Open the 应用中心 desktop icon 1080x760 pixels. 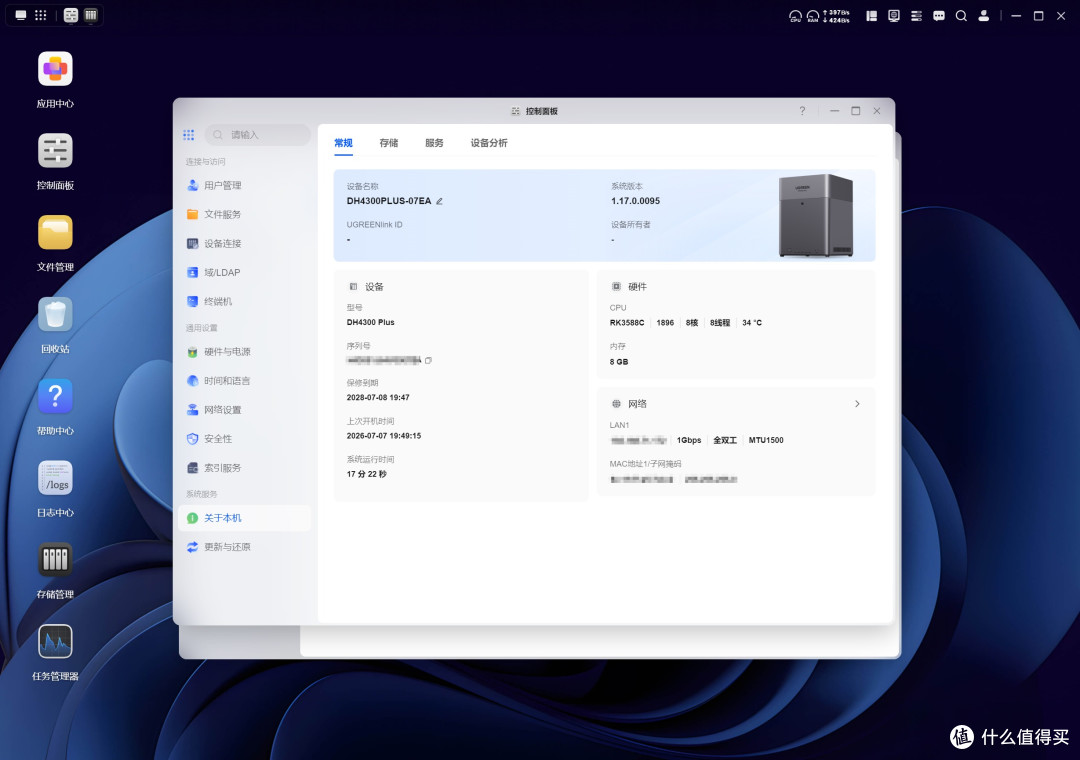tap(55, 69)
